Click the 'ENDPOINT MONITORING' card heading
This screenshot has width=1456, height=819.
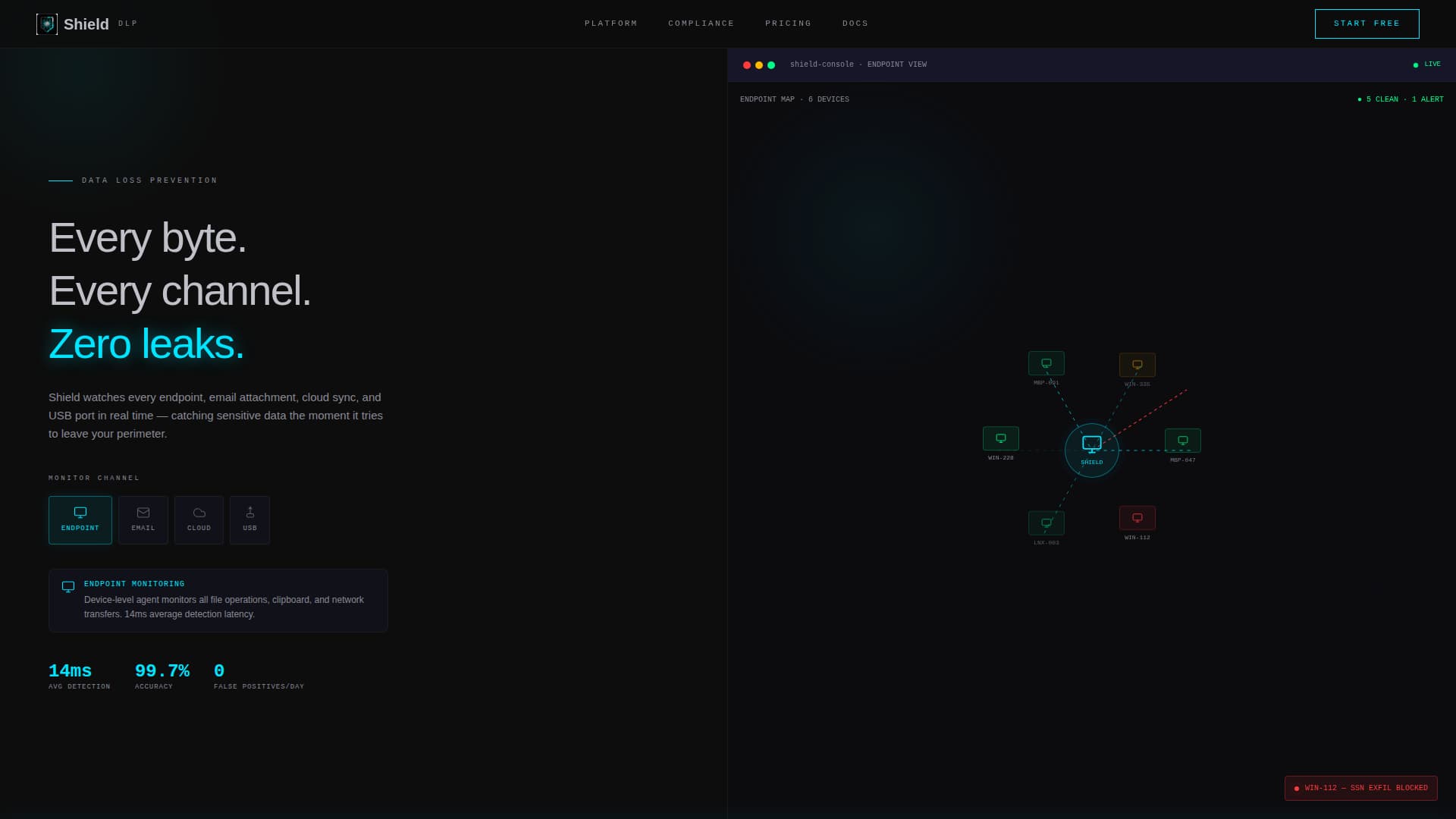tap(134, 584)
